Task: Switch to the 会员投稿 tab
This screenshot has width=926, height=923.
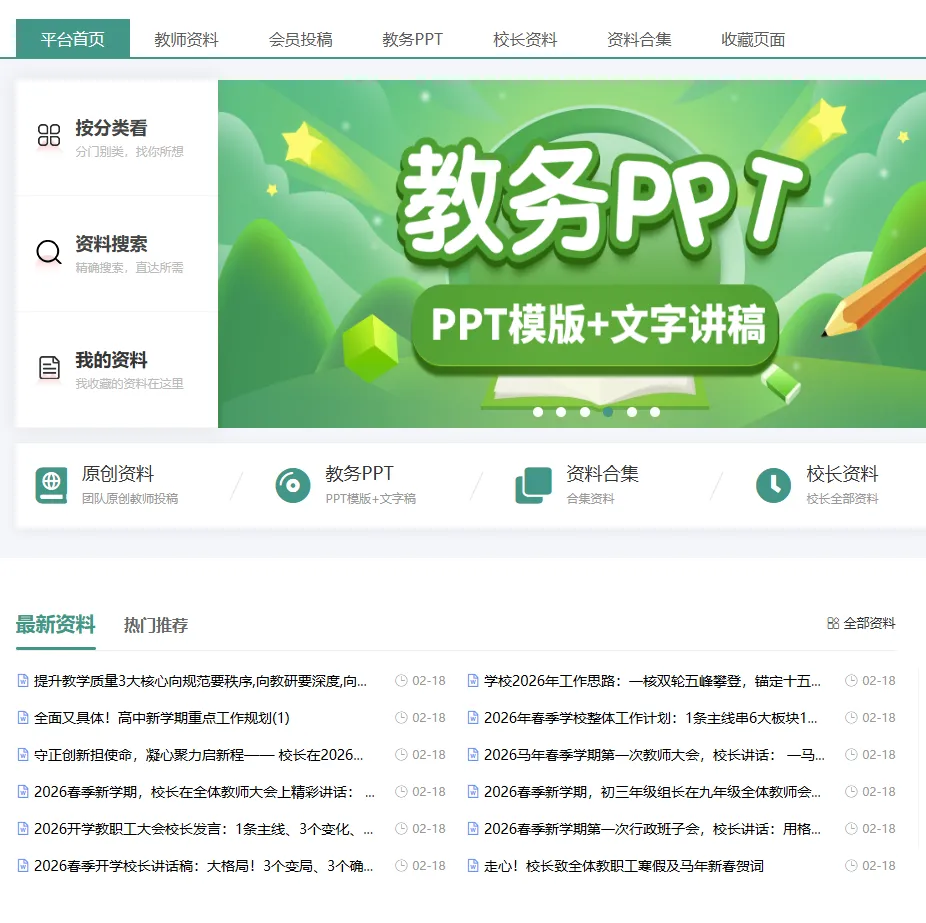Action: [x=299, y=38]
